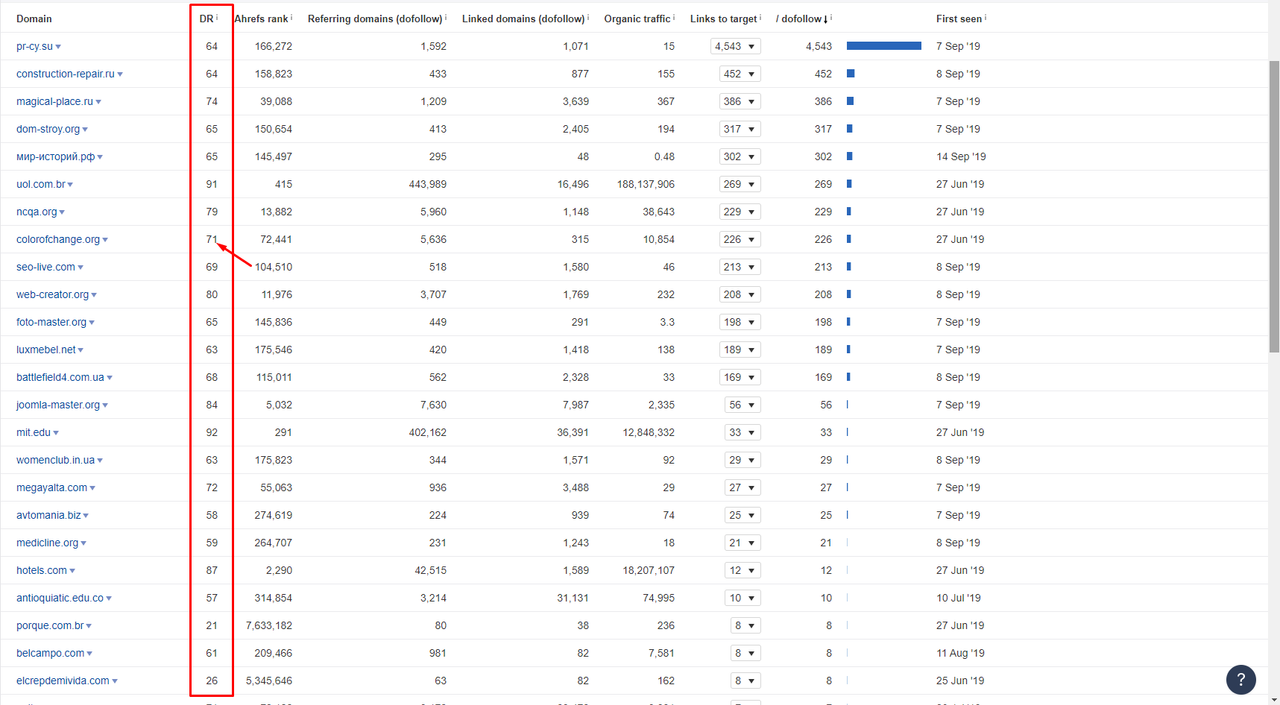1280x705 pixels.
Task: Expand dropdown arrow next to dom-stroy.org
Action: (x=85, y=130)
